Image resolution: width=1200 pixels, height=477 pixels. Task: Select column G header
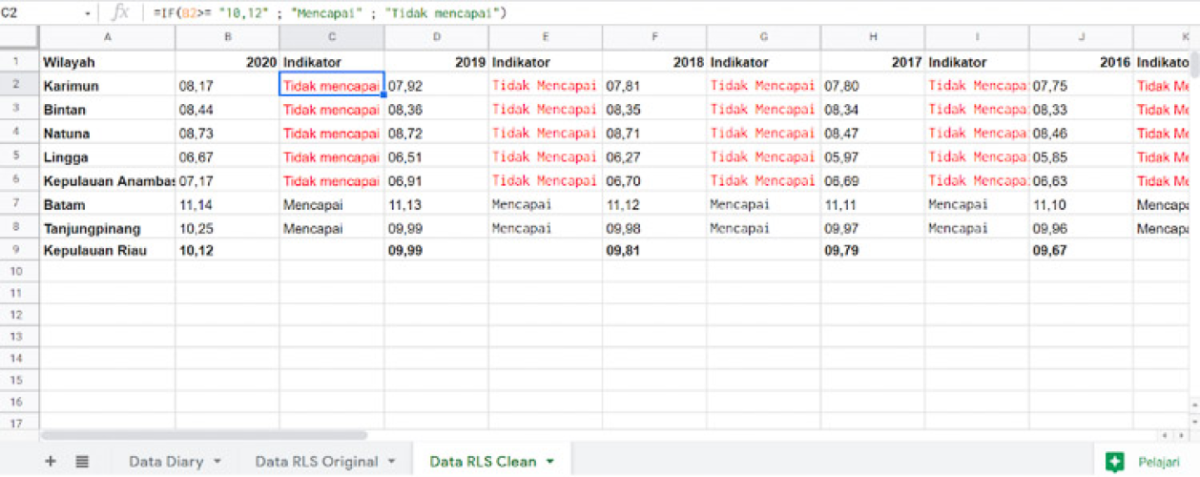coord(764,37)
